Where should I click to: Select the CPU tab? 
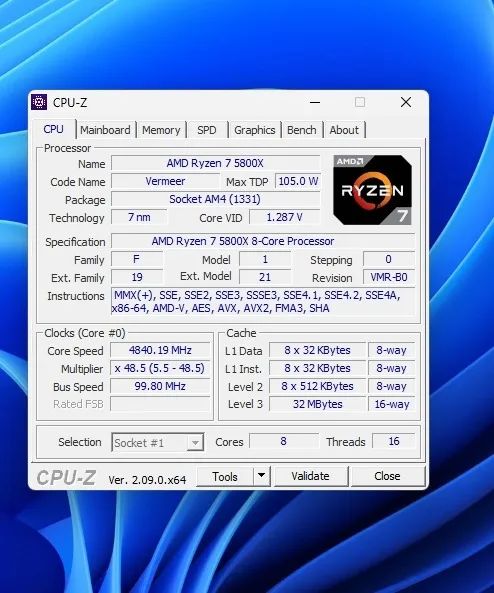(x=53, y=129)
